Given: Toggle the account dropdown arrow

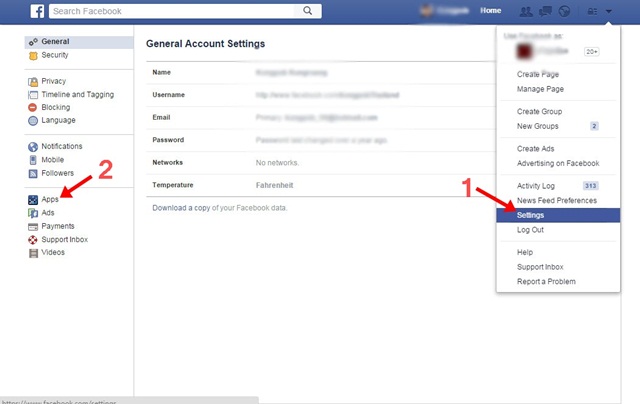Looking at the screenshot, I should (609, 11).
